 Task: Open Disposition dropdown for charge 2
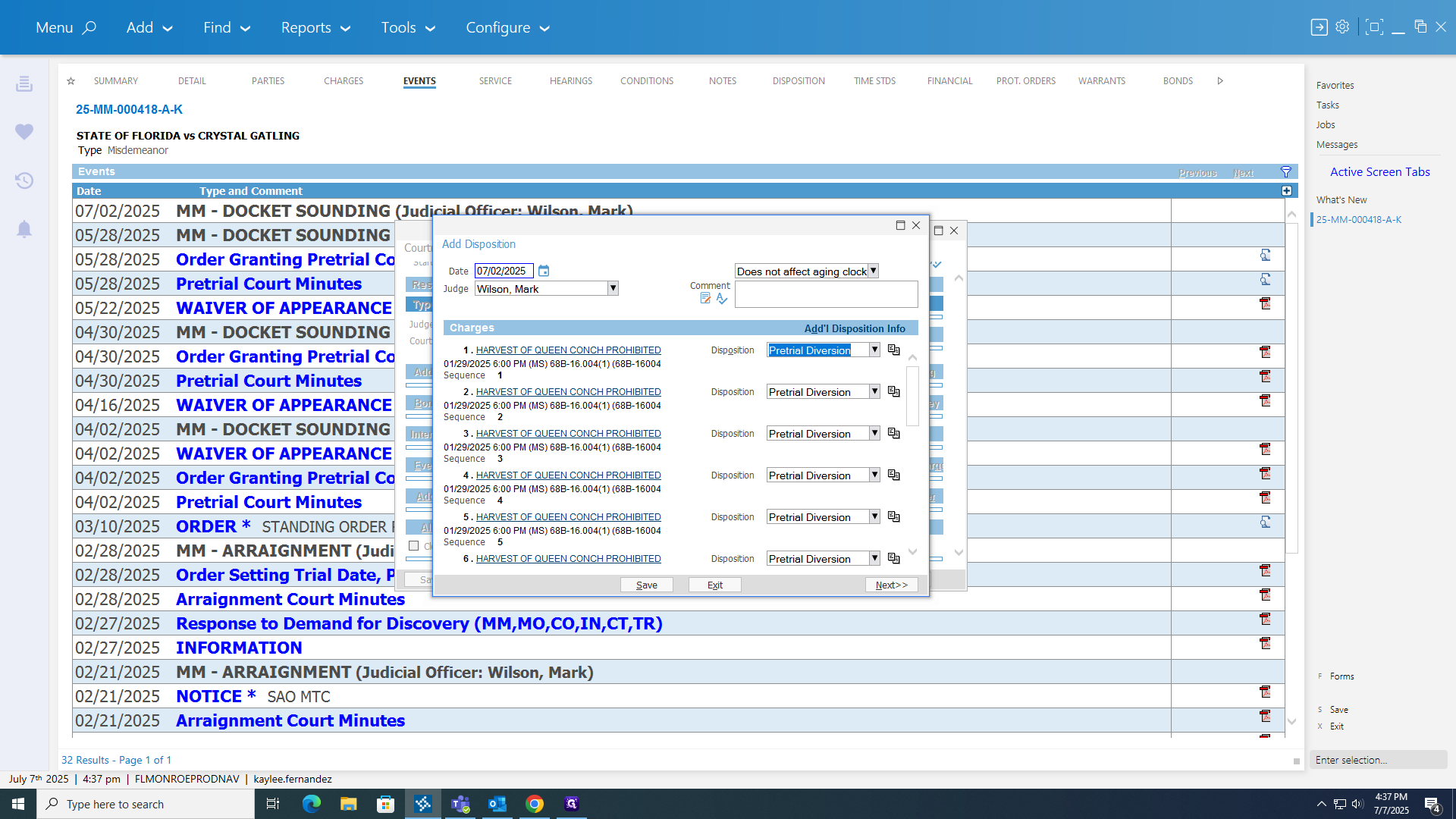click(874, 391)
